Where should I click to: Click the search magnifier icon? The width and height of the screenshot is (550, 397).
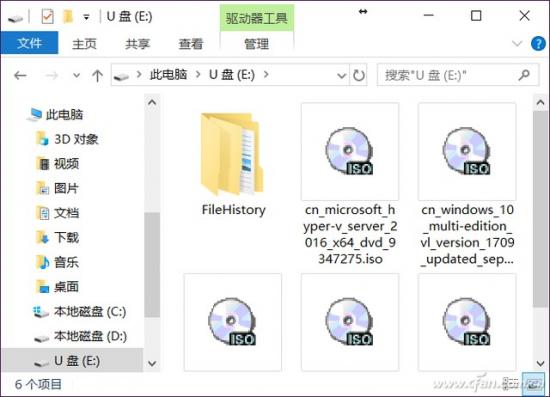pos(524,75)
